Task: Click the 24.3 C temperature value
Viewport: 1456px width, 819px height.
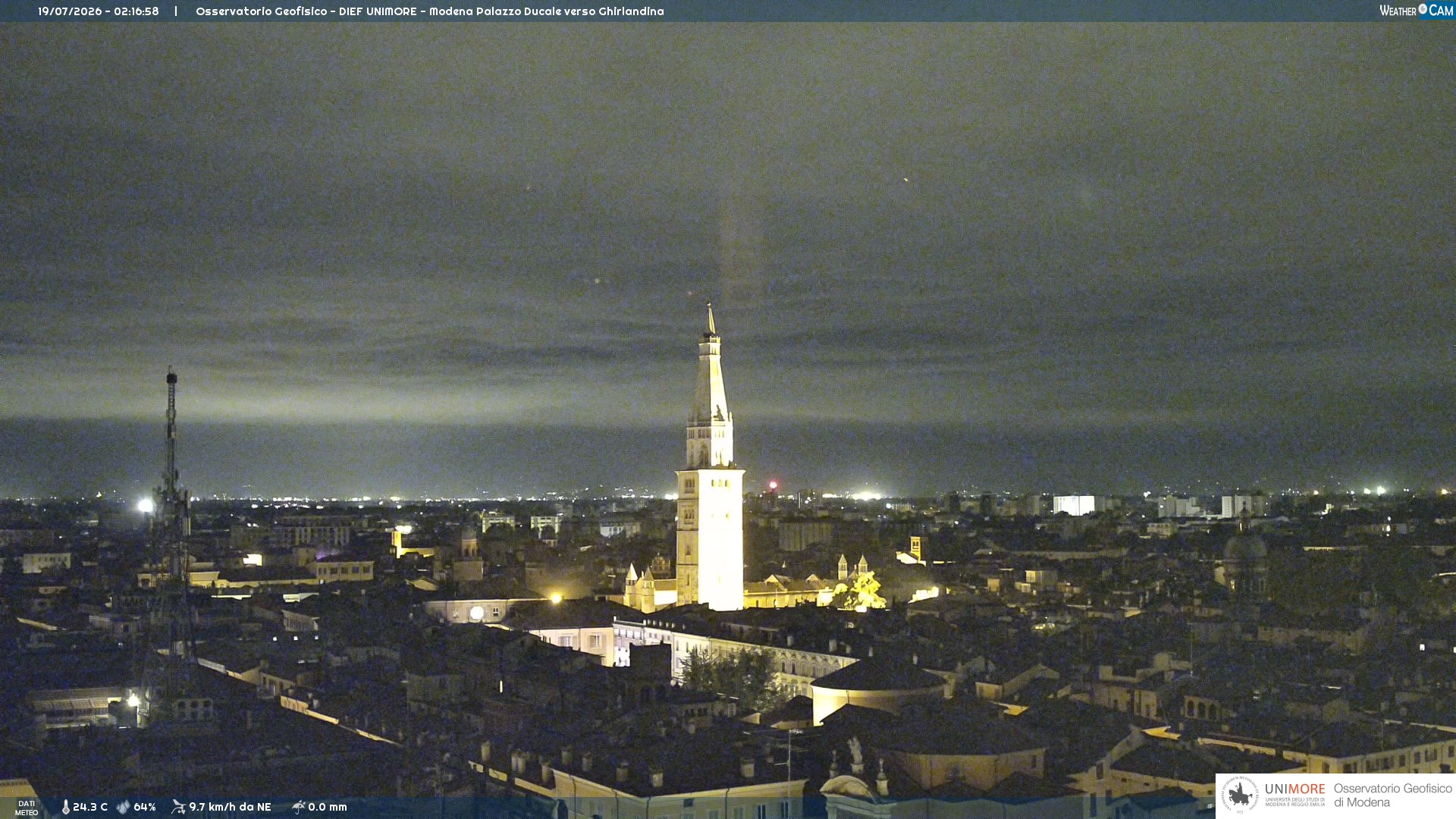Action: click(x=90, y=807)
